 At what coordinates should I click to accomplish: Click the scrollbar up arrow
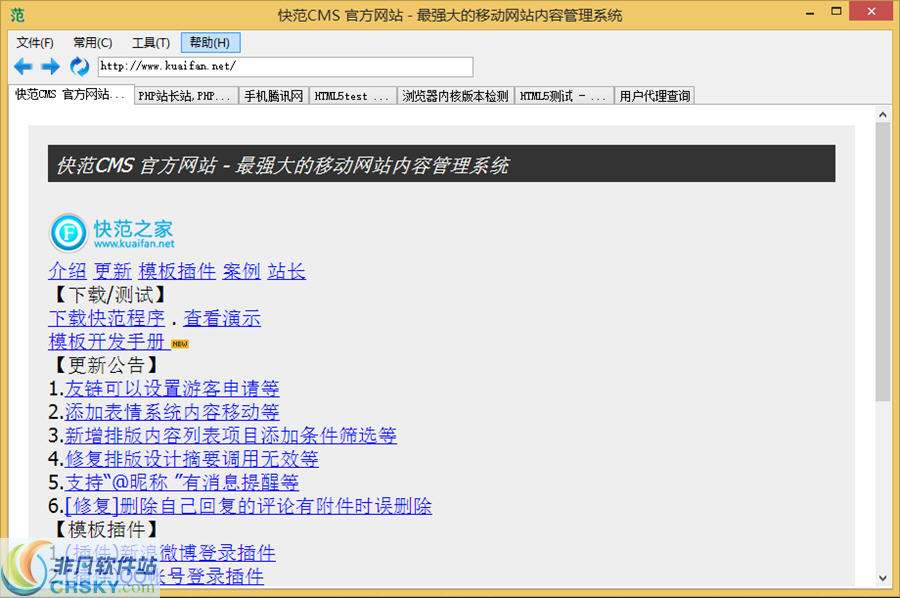[883, 115]
